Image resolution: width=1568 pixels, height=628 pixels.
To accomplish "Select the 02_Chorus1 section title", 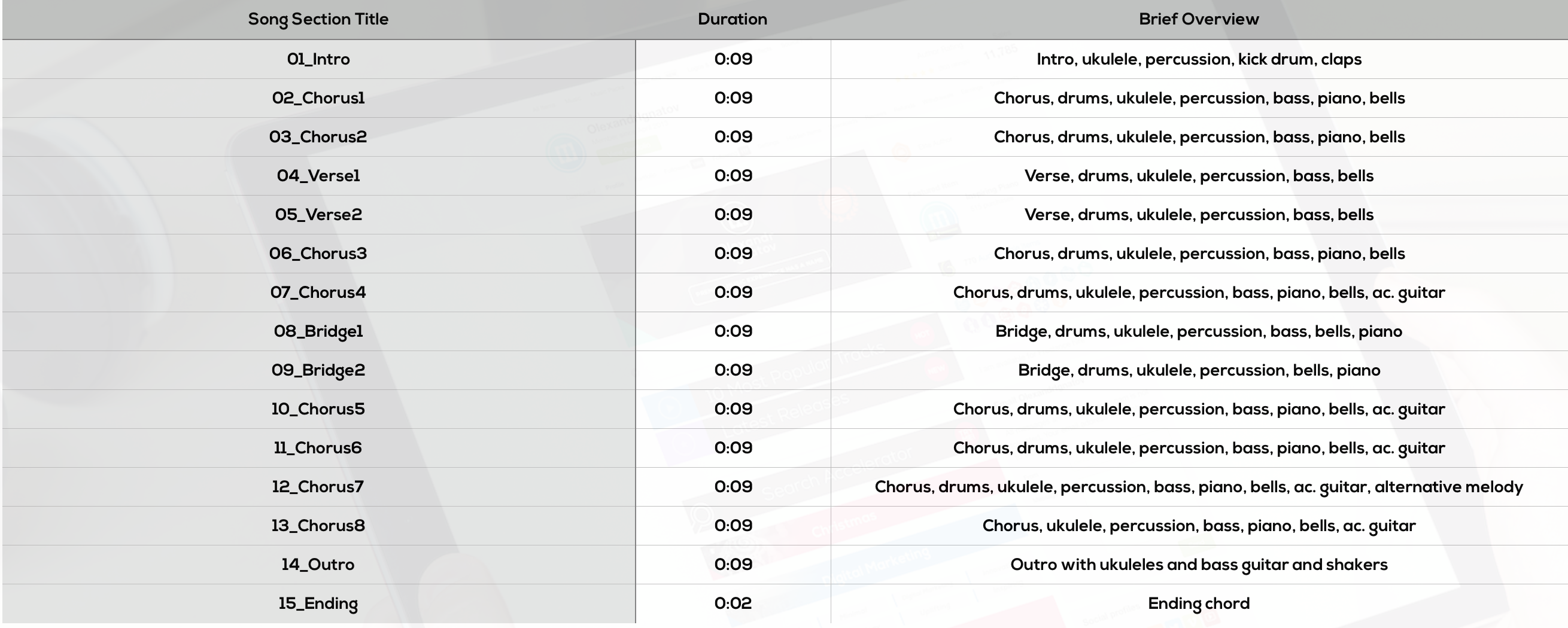I will pos(318,98).
